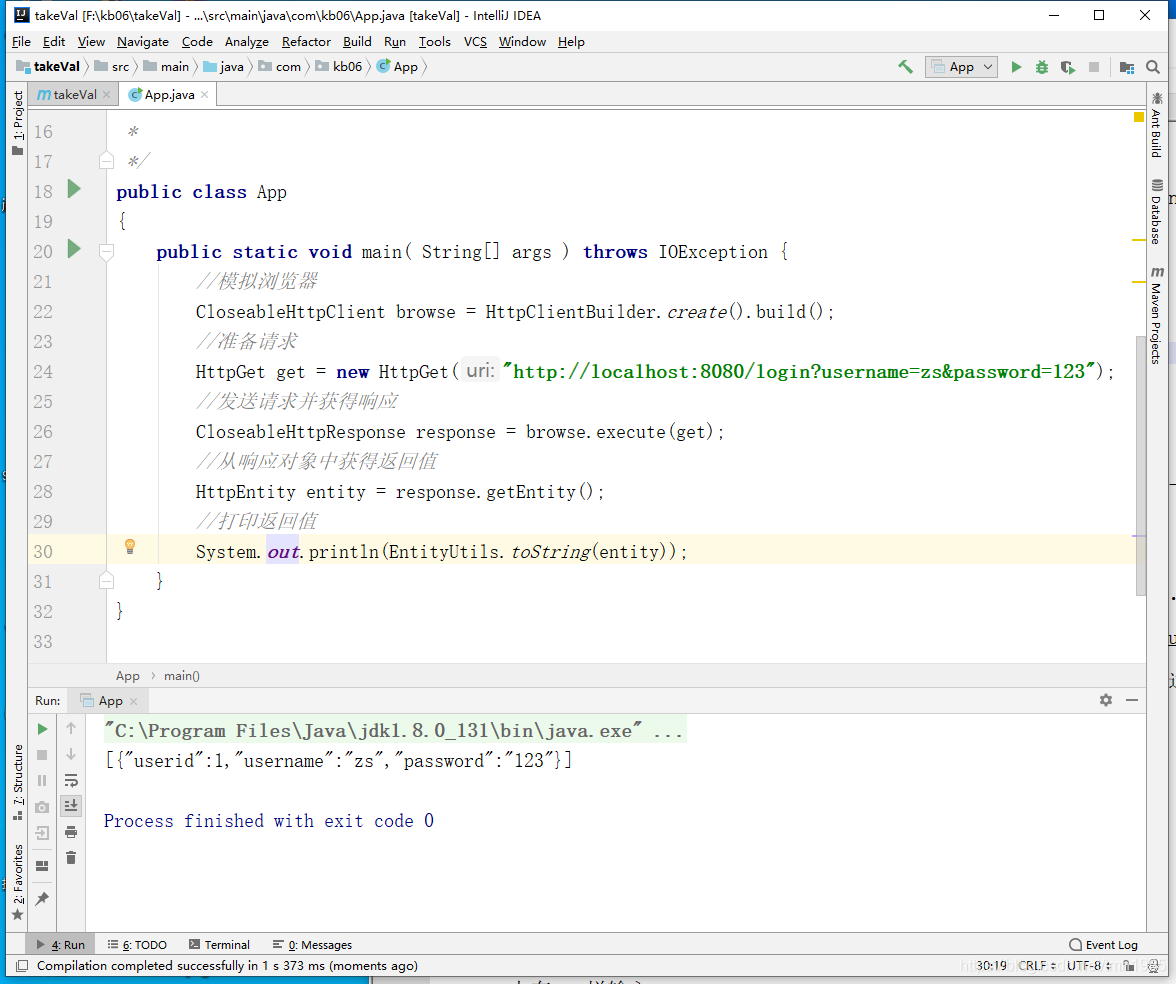Close the App.java editor tab
1176x984 pixels.
pyautogui.click(x=204, y=94)
